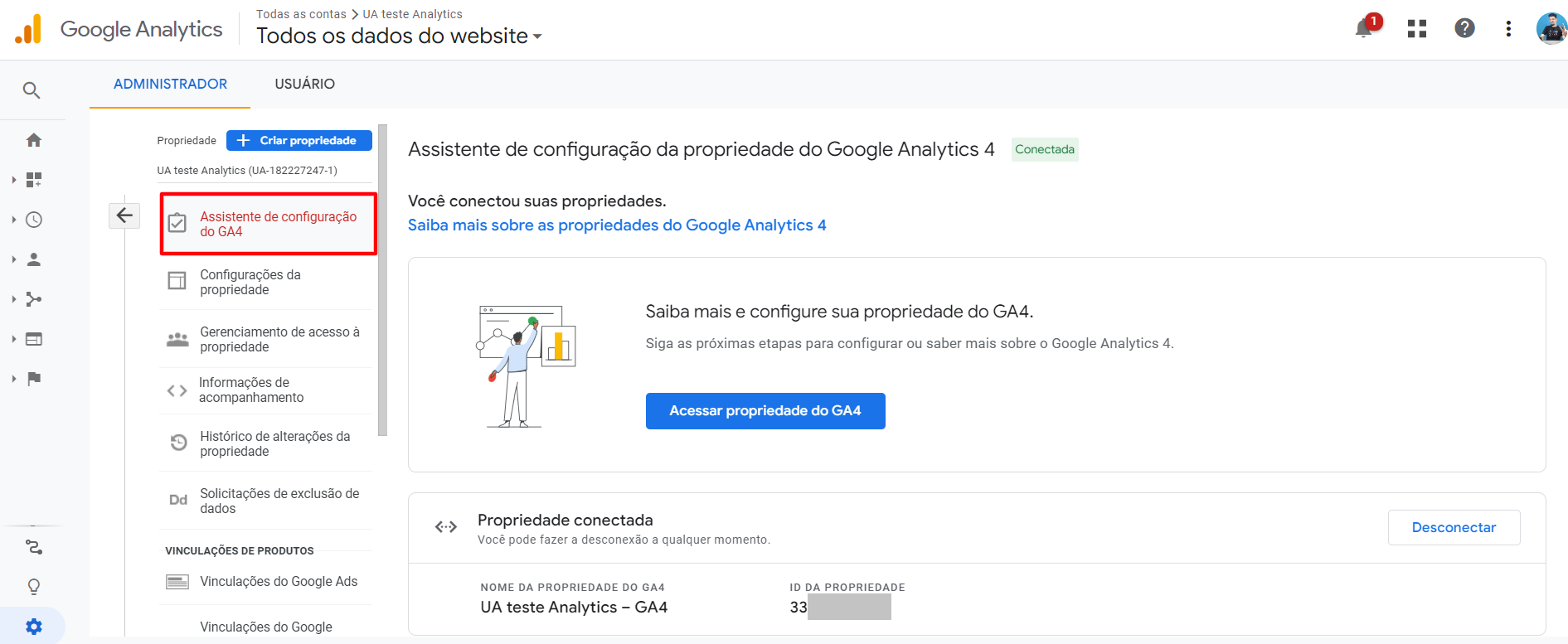Open the Admin gear icon

click(34, 627)
